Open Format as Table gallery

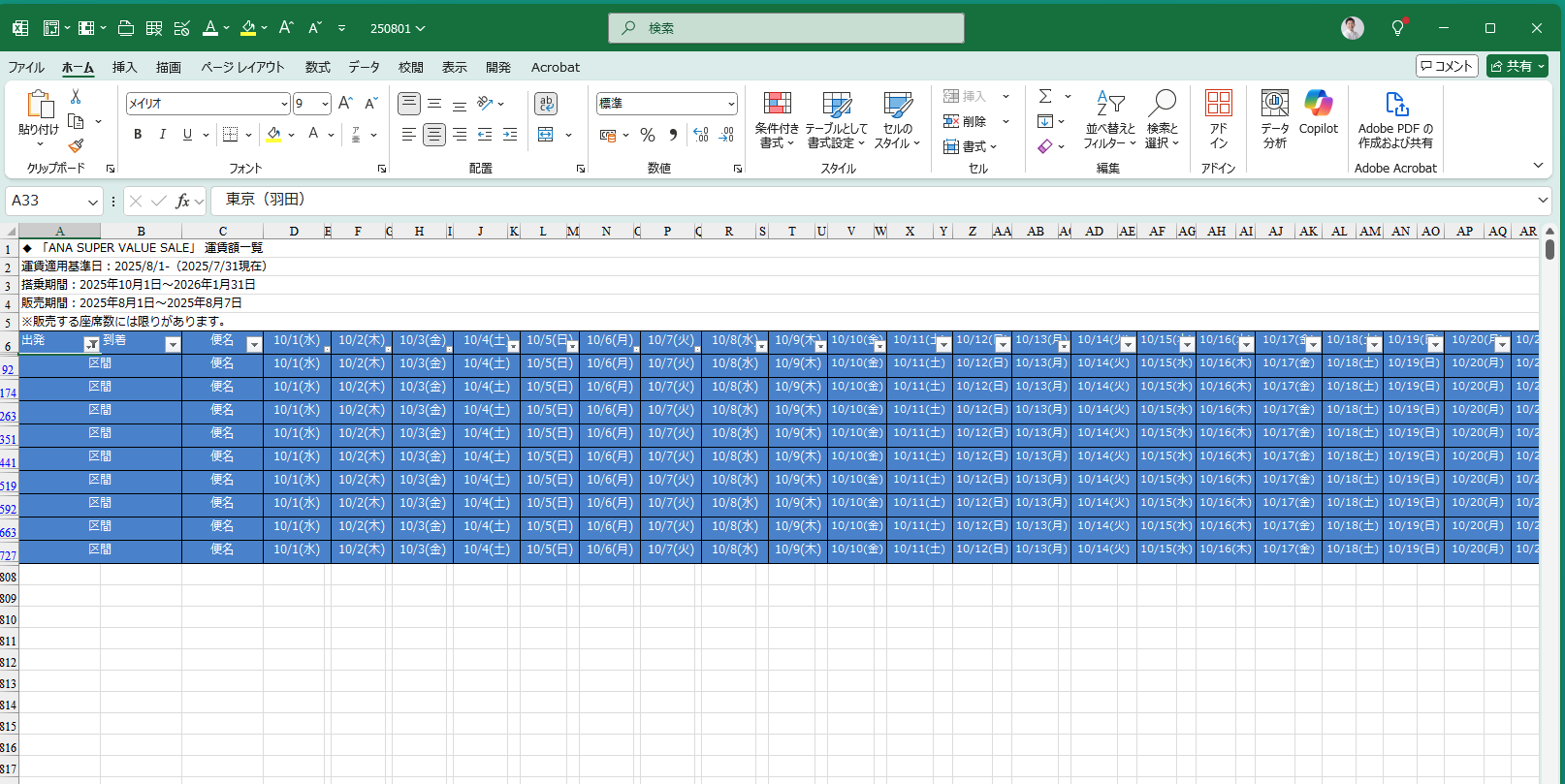pyautogui.click(x=836, y=121)
